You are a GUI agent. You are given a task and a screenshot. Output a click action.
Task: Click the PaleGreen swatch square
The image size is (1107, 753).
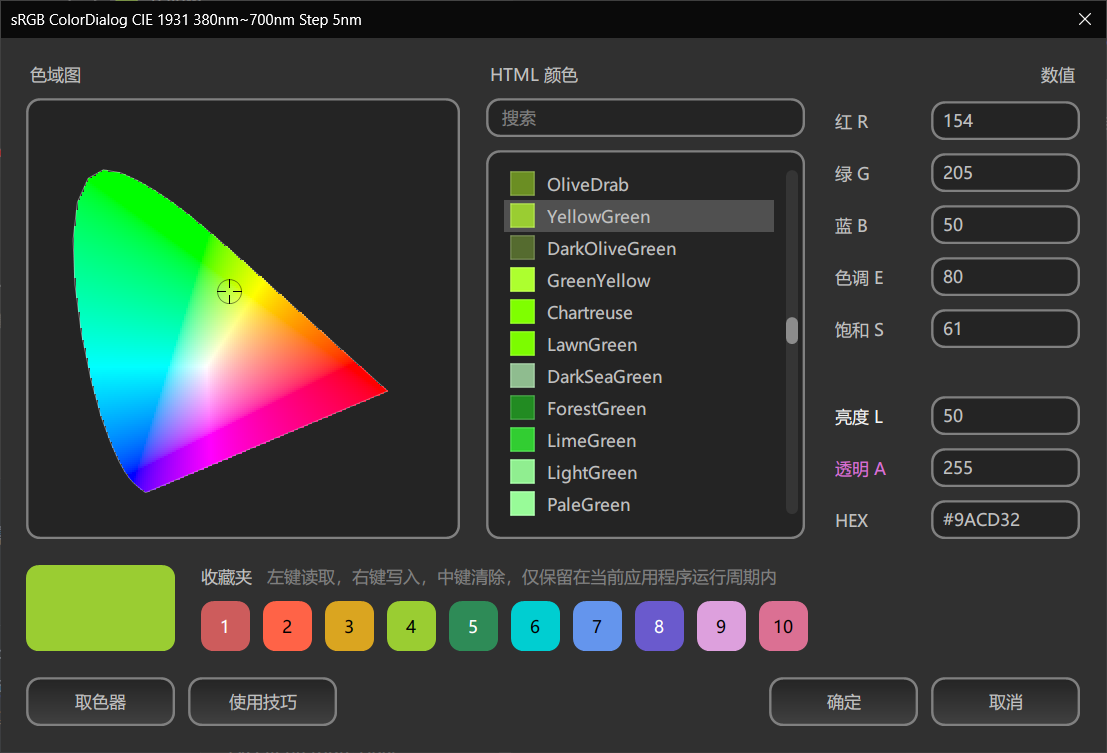pos(521,504)
